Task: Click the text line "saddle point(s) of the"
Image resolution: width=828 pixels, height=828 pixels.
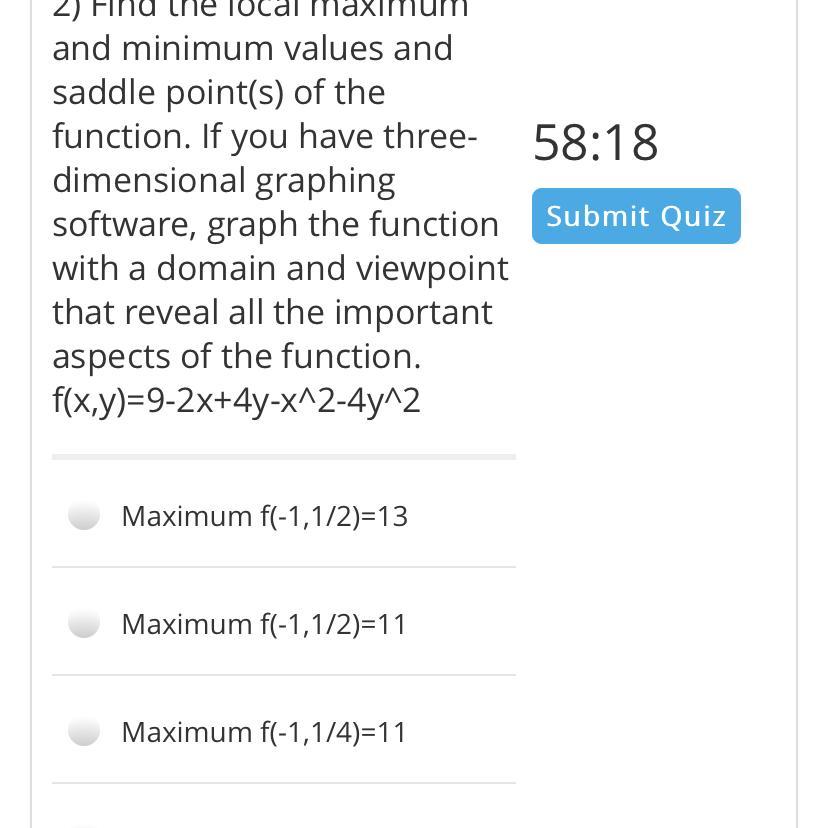Action: [218, 92]
